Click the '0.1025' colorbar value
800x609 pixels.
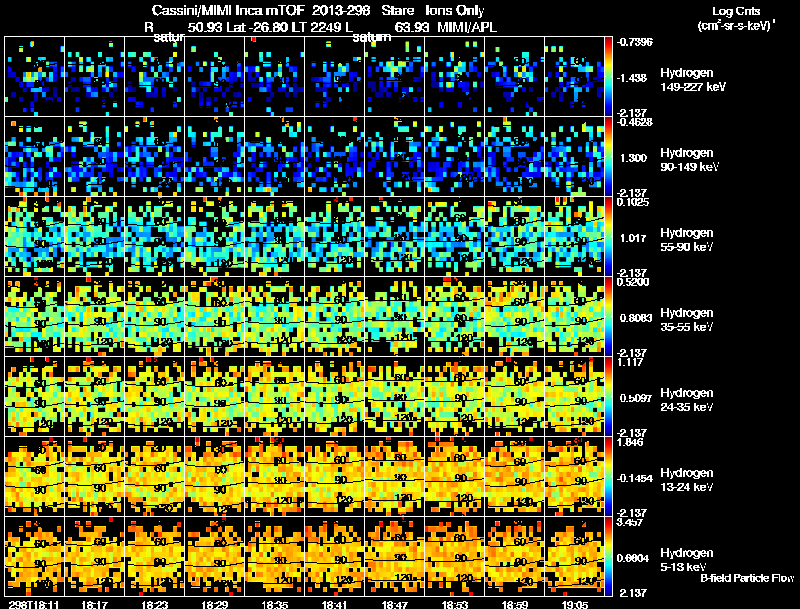(x=632, y=202)
